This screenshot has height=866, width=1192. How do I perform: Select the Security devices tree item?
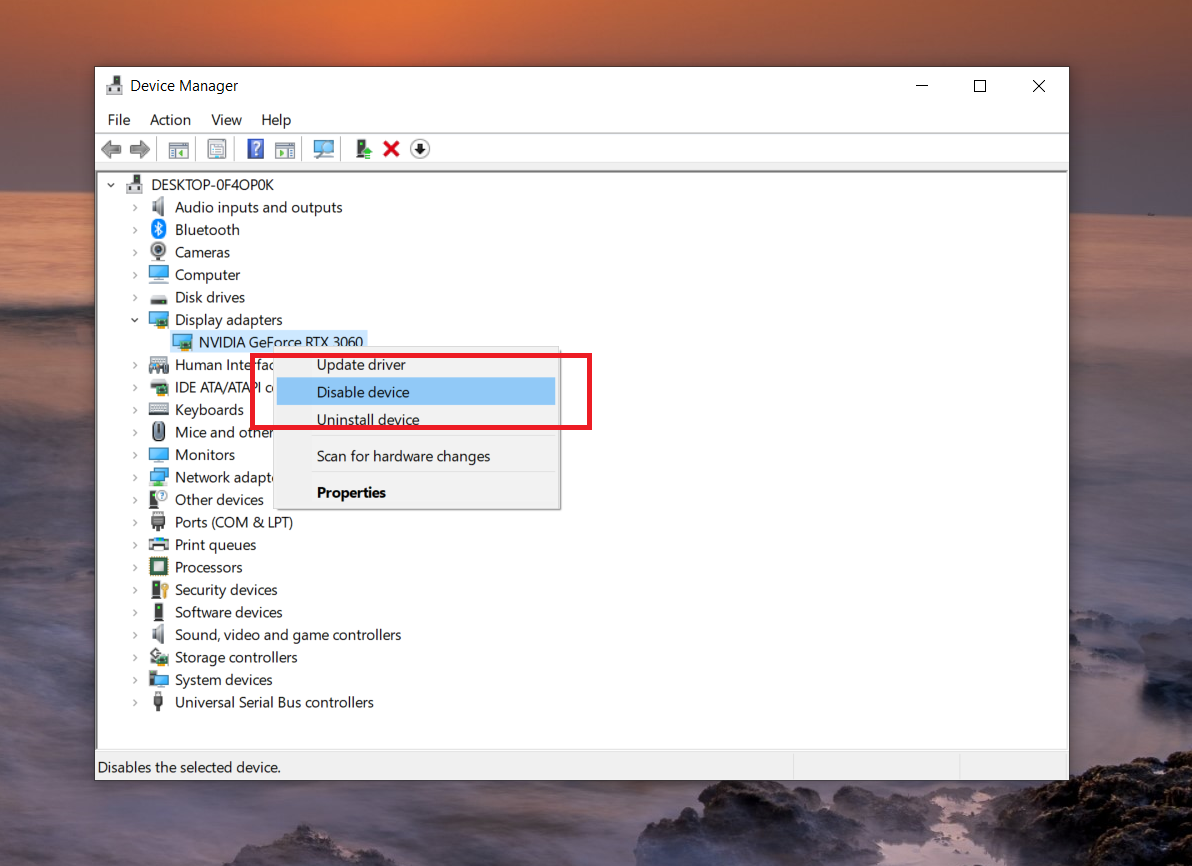click(x=226, y=590)
